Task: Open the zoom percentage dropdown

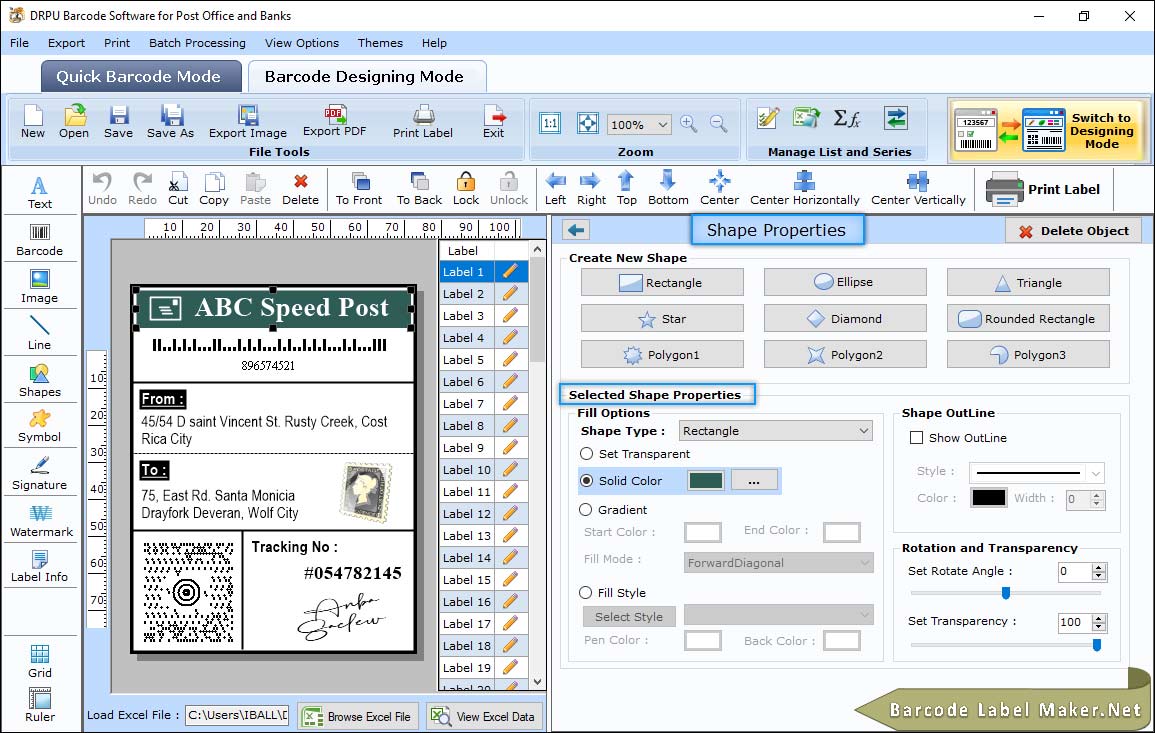Action: tap(662, 124)
